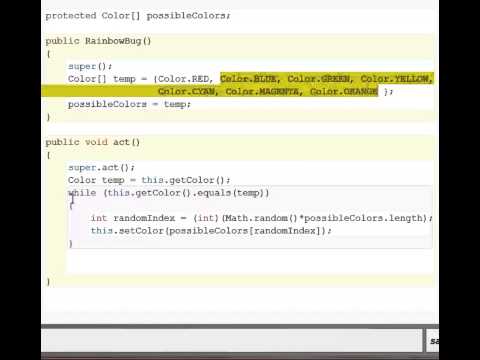Click the empty status field at bottom
This screenshot has height=360, width=480.
coord(232,340)
